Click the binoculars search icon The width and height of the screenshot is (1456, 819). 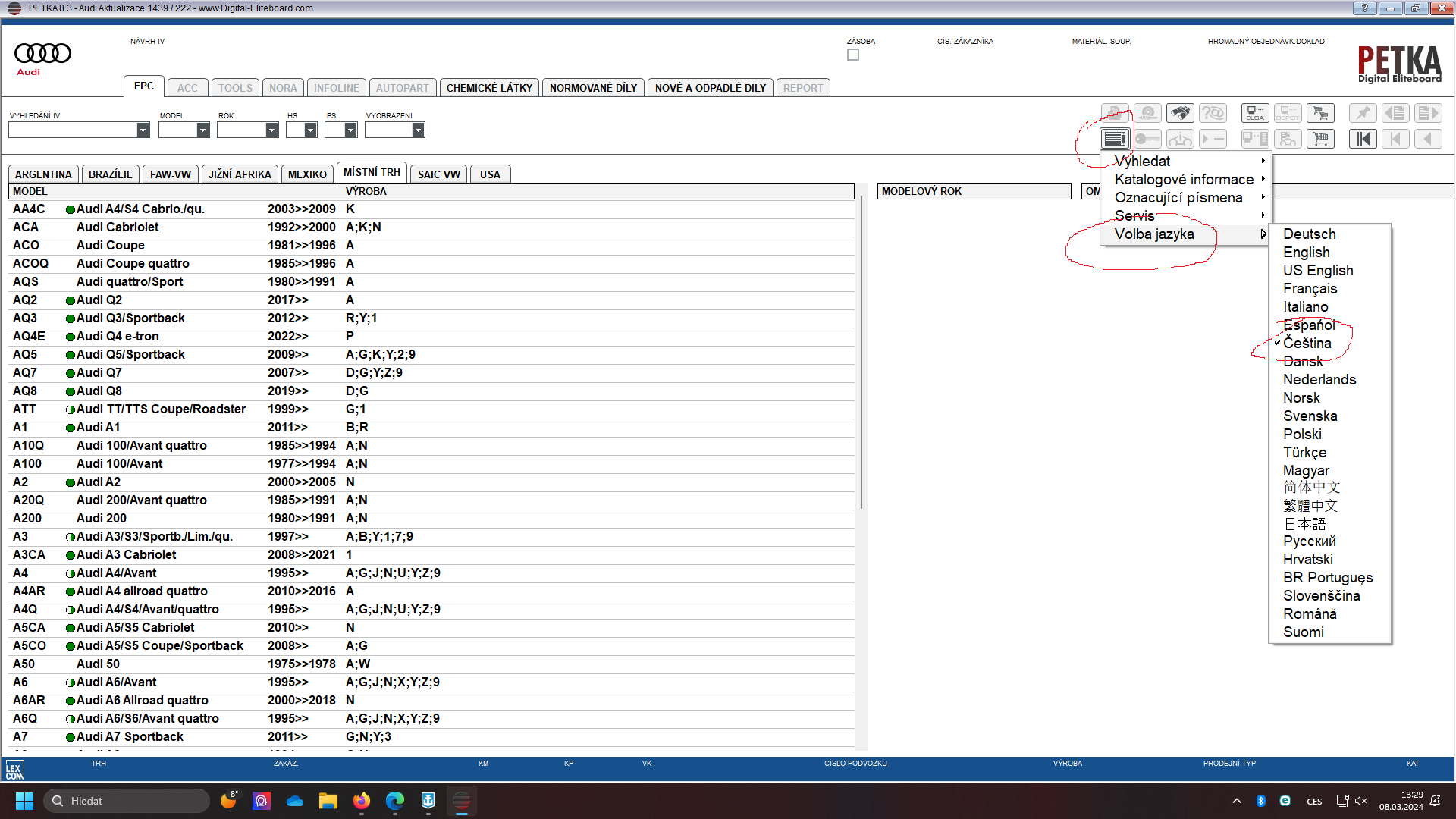(x=1180, y=114)
